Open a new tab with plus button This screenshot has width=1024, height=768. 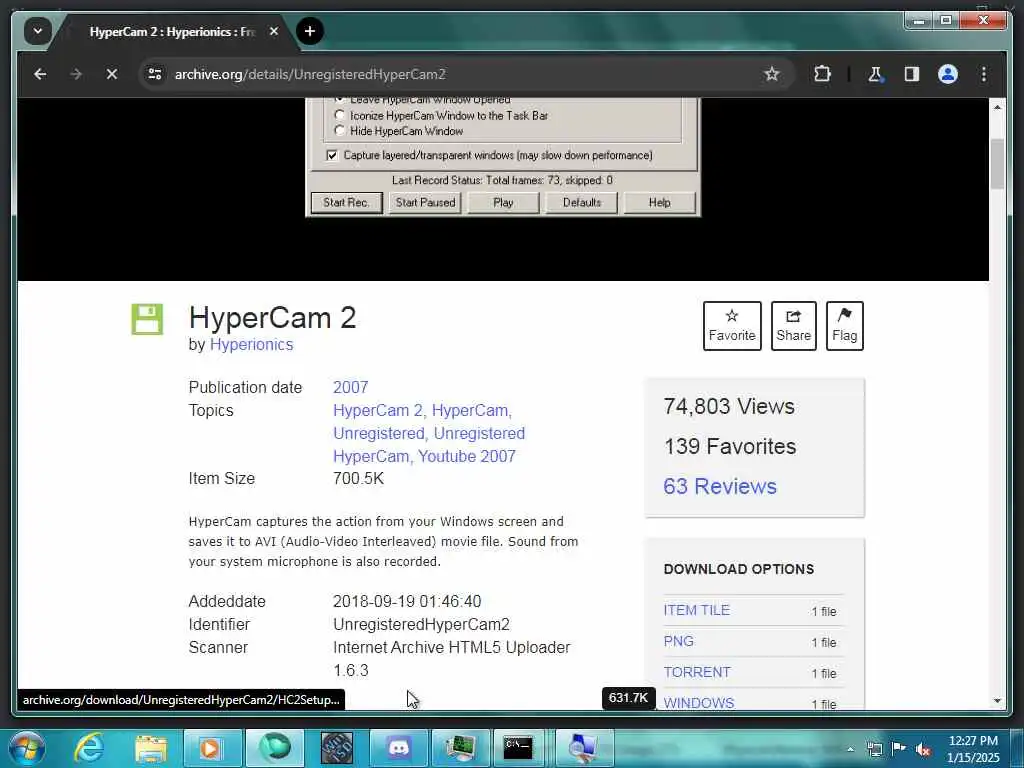pyautogui.click(x=310, y=31)
